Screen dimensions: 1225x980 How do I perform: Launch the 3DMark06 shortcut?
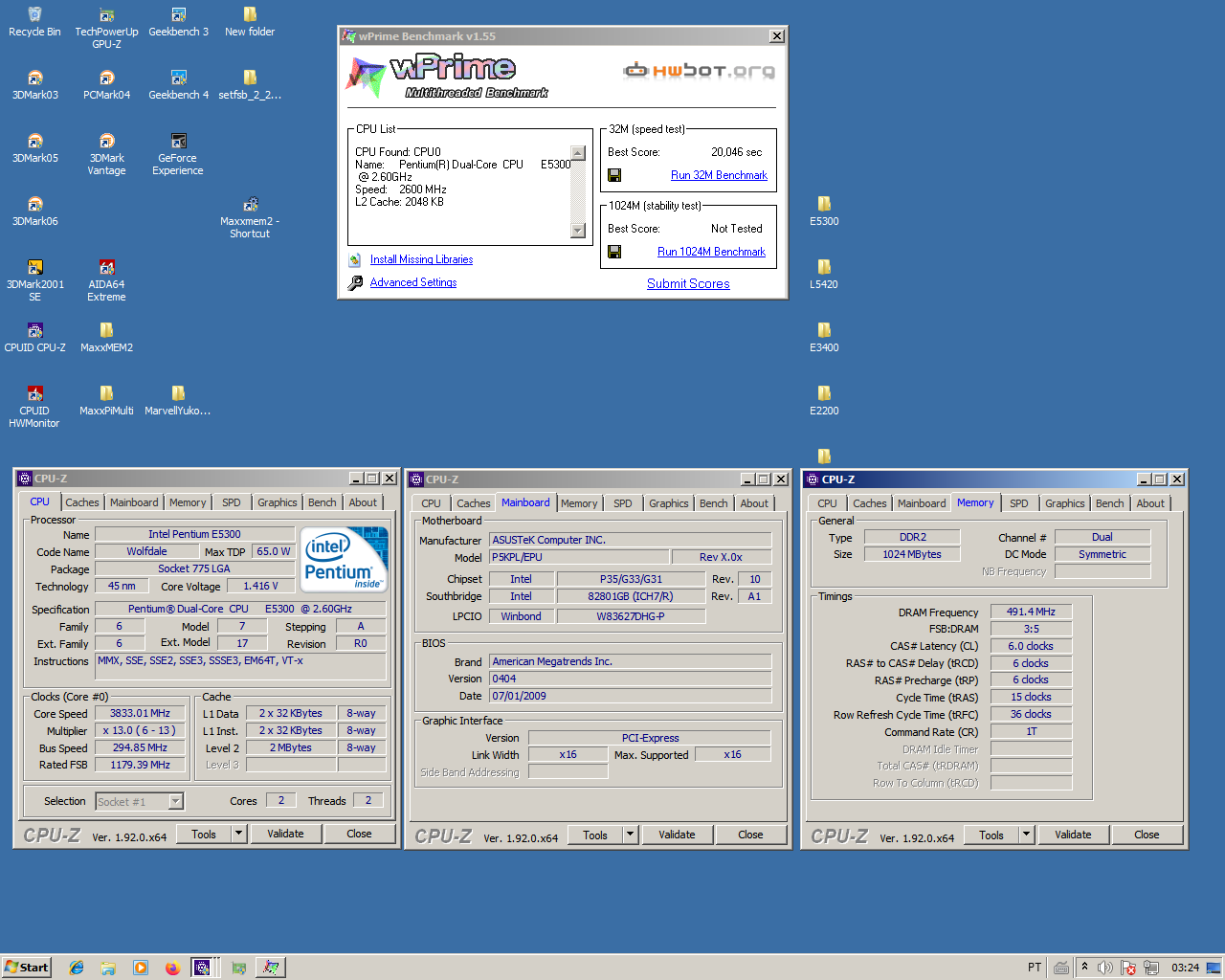click(34, 212)
